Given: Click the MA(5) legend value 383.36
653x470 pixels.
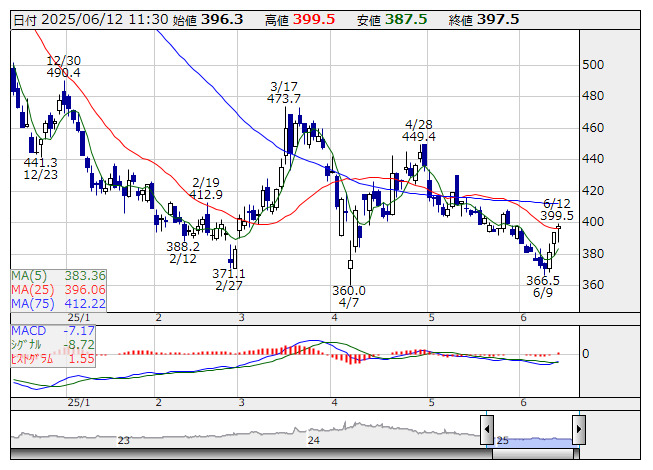Looking at the screenshot, I should 85,276.
